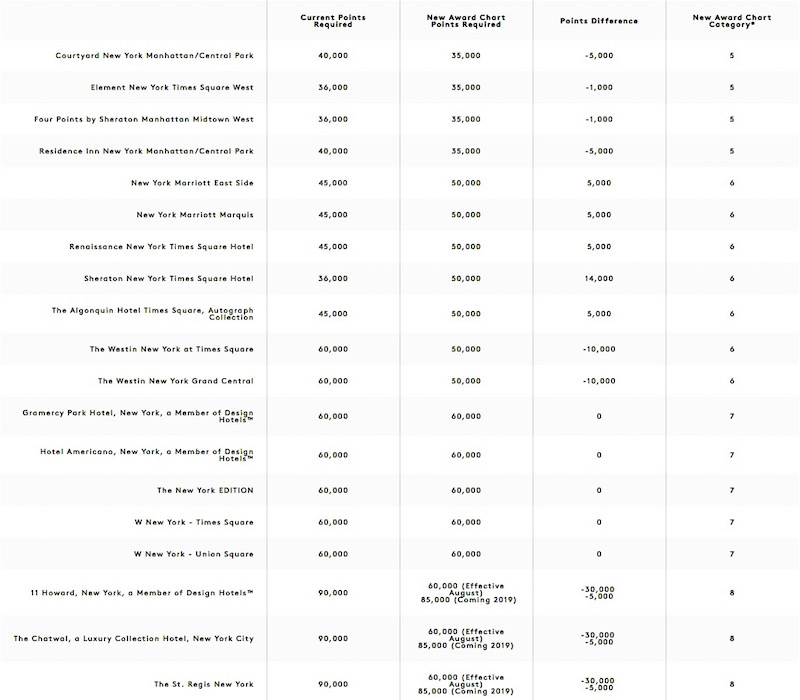Click -10,000 difference in Westin Grand Central row
The height and width of the screenshot is (700, 800).
(x=599, y=381)
